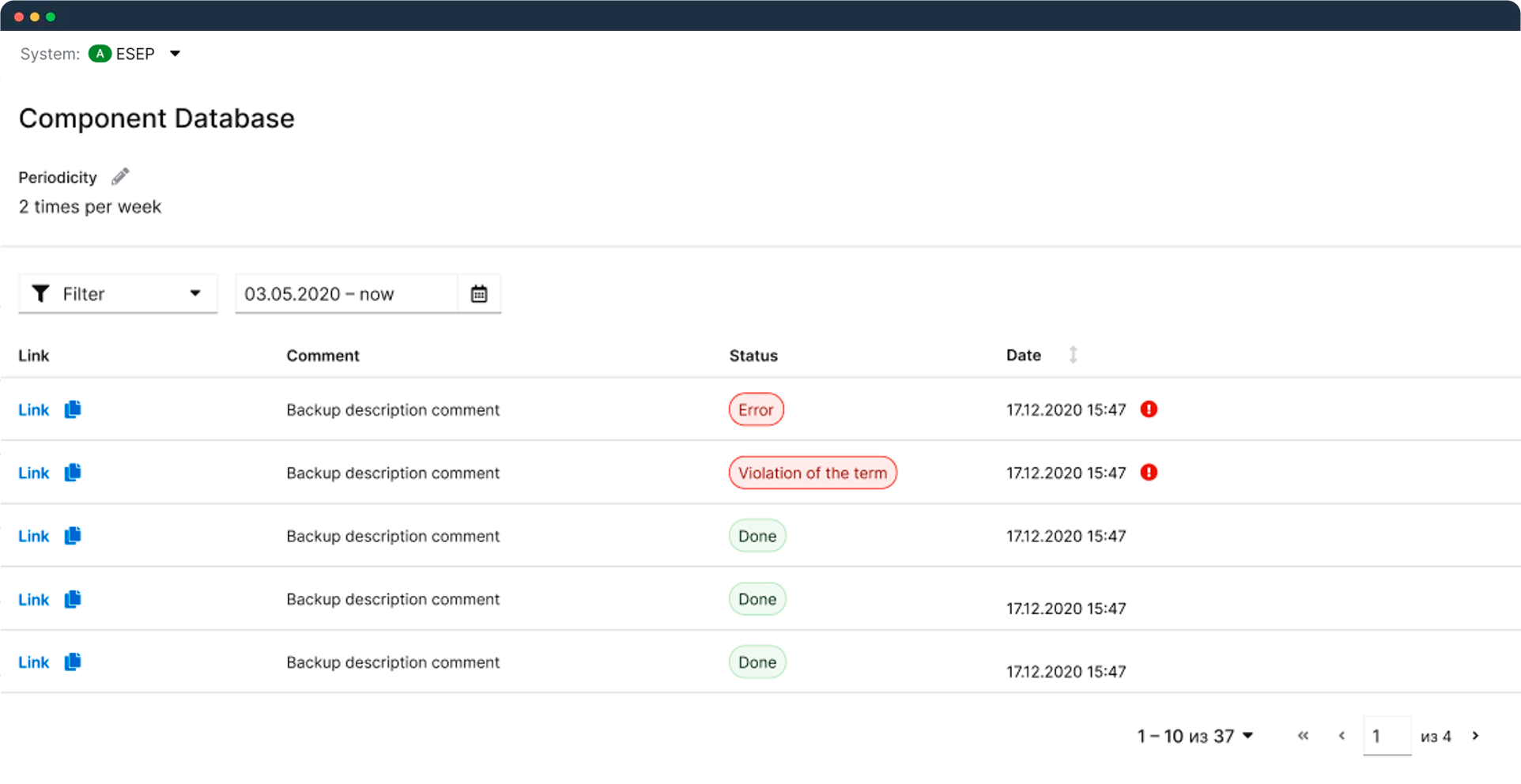Open the Periodicity edit pencil icon
This screenshot has width=1521, height=784.
(119, 175)
